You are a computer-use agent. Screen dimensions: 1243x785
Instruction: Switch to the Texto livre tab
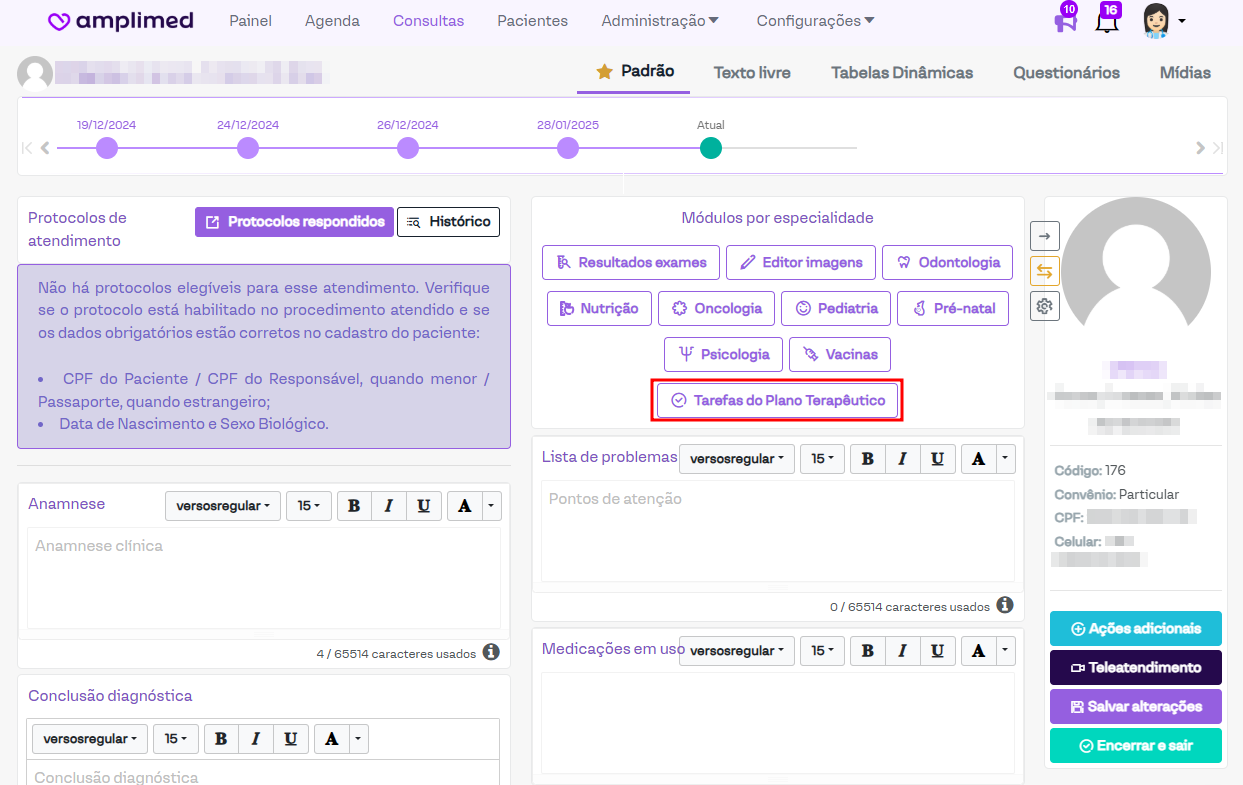pos(752,72)
